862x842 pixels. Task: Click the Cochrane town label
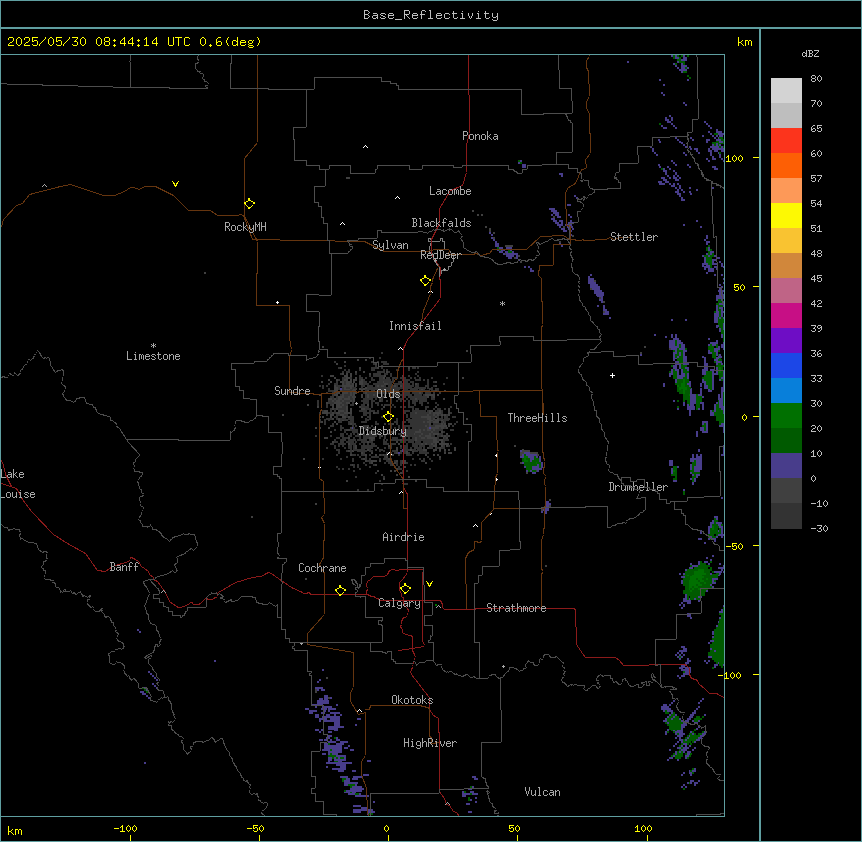(x=322, y=568)
